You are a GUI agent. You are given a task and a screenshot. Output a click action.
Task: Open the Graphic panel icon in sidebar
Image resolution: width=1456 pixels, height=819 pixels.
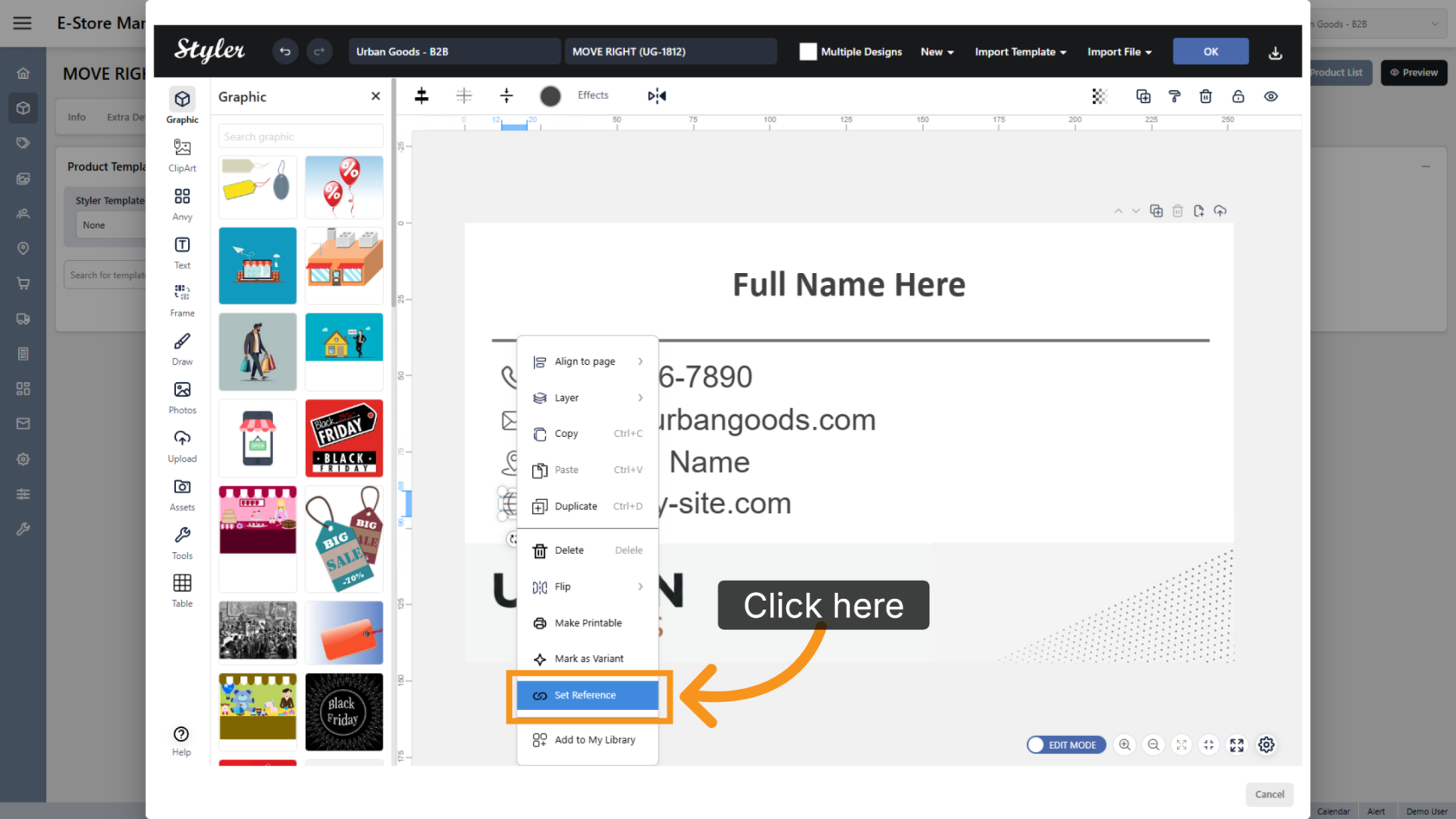[182, 106]
